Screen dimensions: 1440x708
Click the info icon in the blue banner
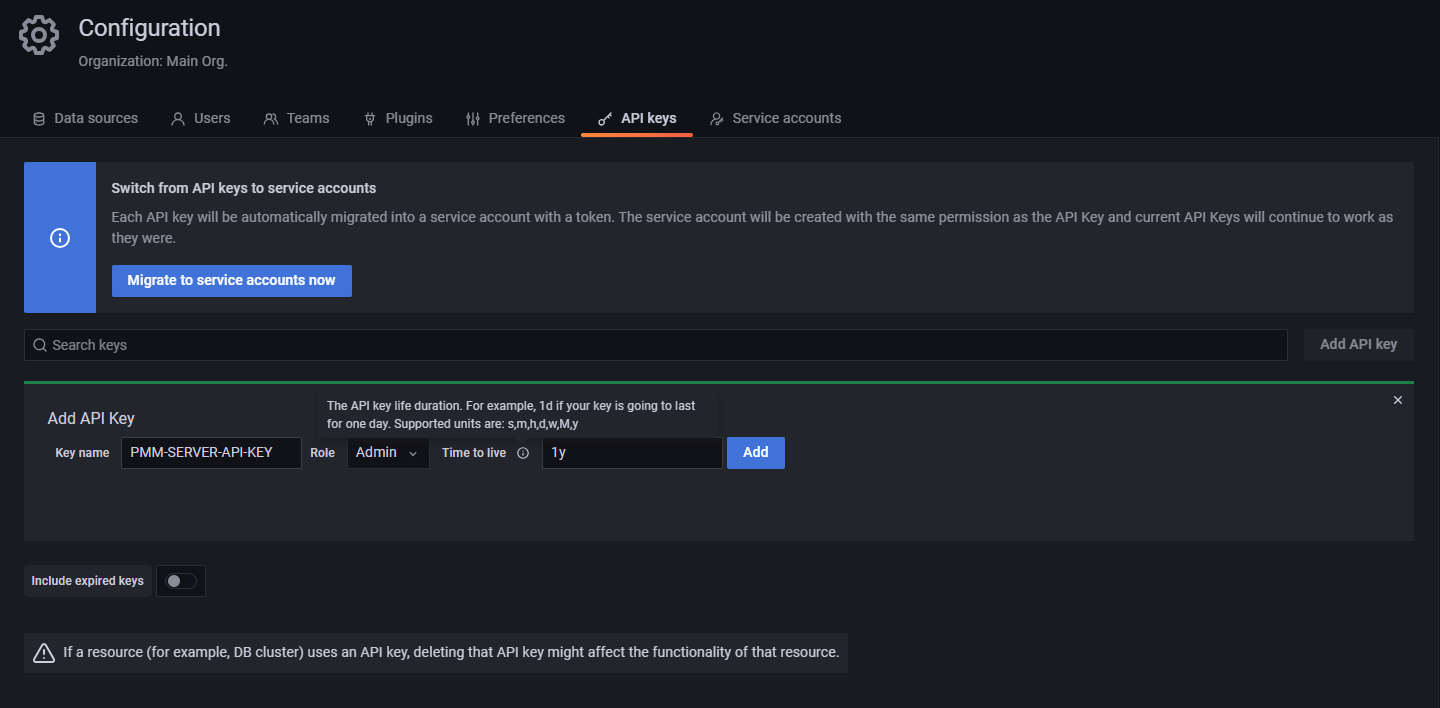pyautogui.click(x=59, y=238)
